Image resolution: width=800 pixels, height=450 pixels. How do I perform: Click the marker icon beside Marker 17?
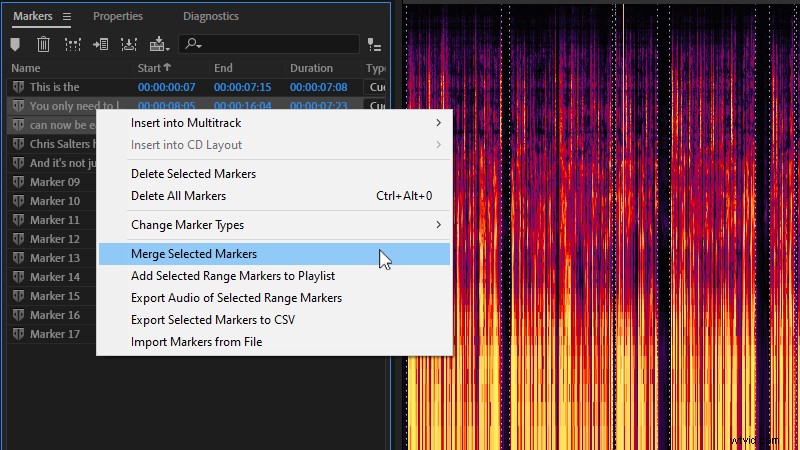pyautogui.click(x=18, y=334)
